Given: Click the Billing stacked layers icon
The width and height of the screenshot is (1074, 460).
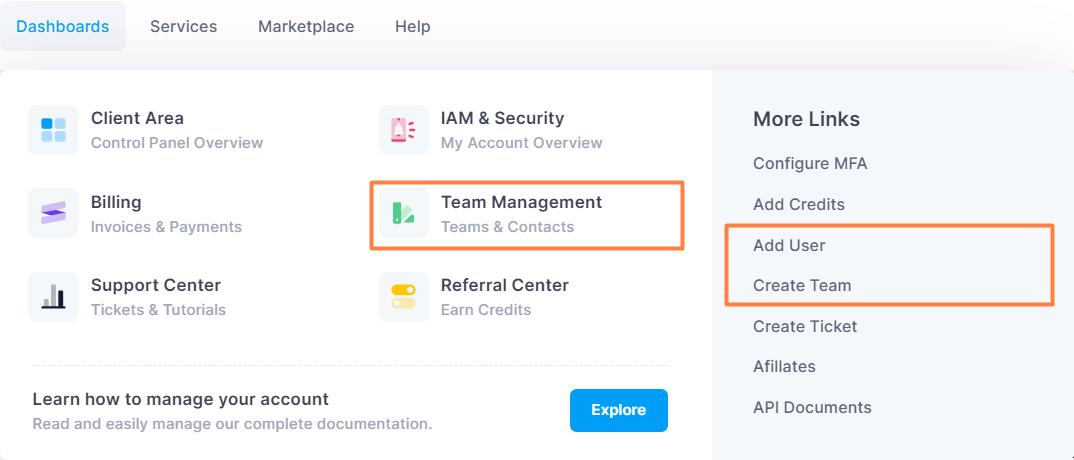Looking at the screenshot, I should [53, 213].
